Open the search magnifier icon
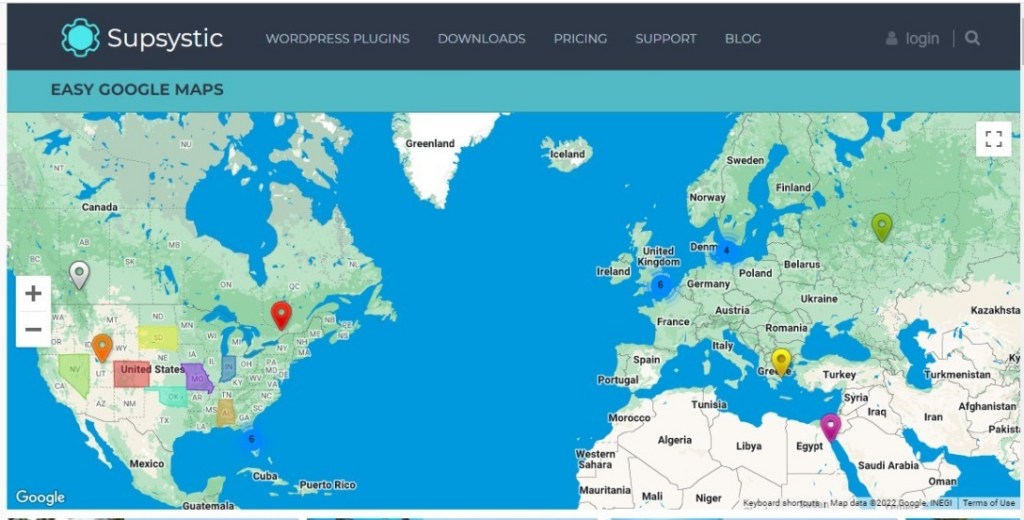Viewport: 1024px width, 520px height. (972, 39)
